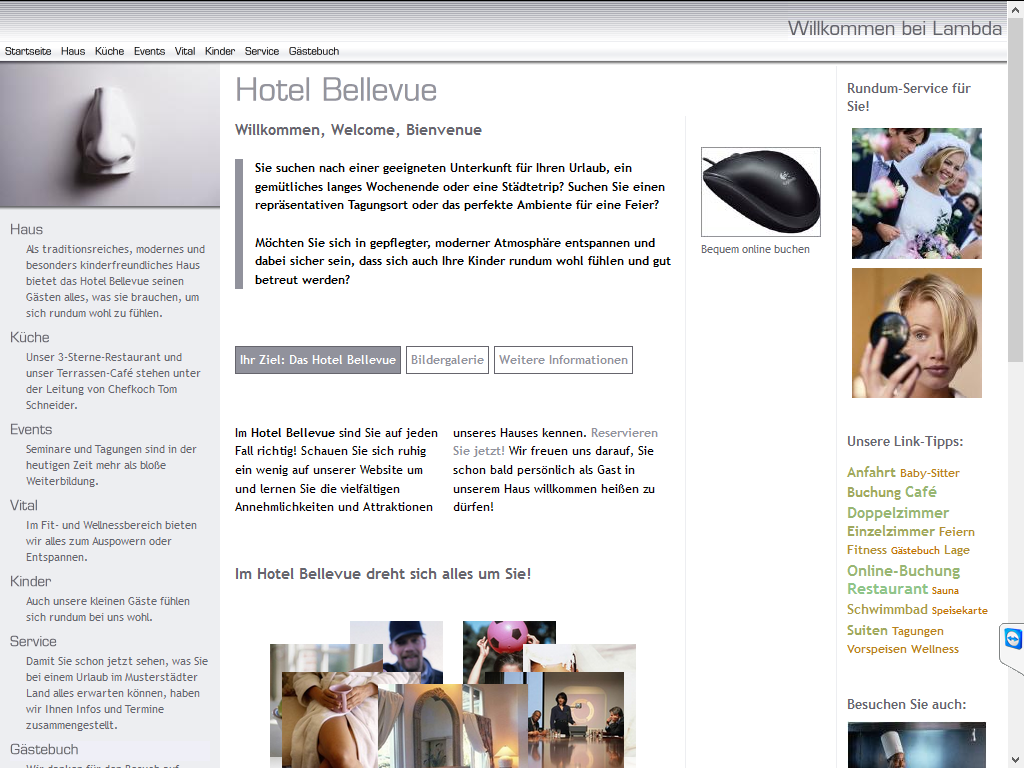
Task: Select the Doppelzimmer tag link
Action: click(898, 513)
